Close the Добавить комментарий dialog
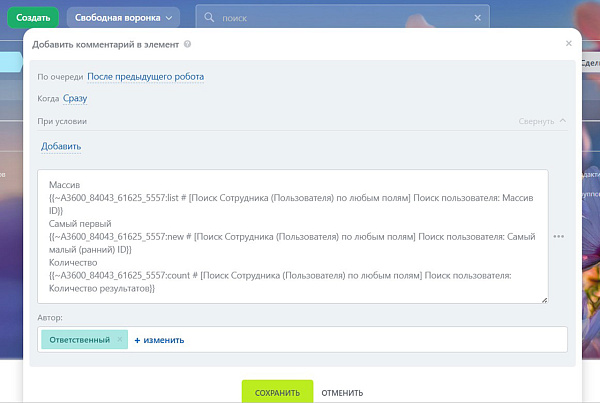This screenshot has width=600, height=403. (569, 43)
